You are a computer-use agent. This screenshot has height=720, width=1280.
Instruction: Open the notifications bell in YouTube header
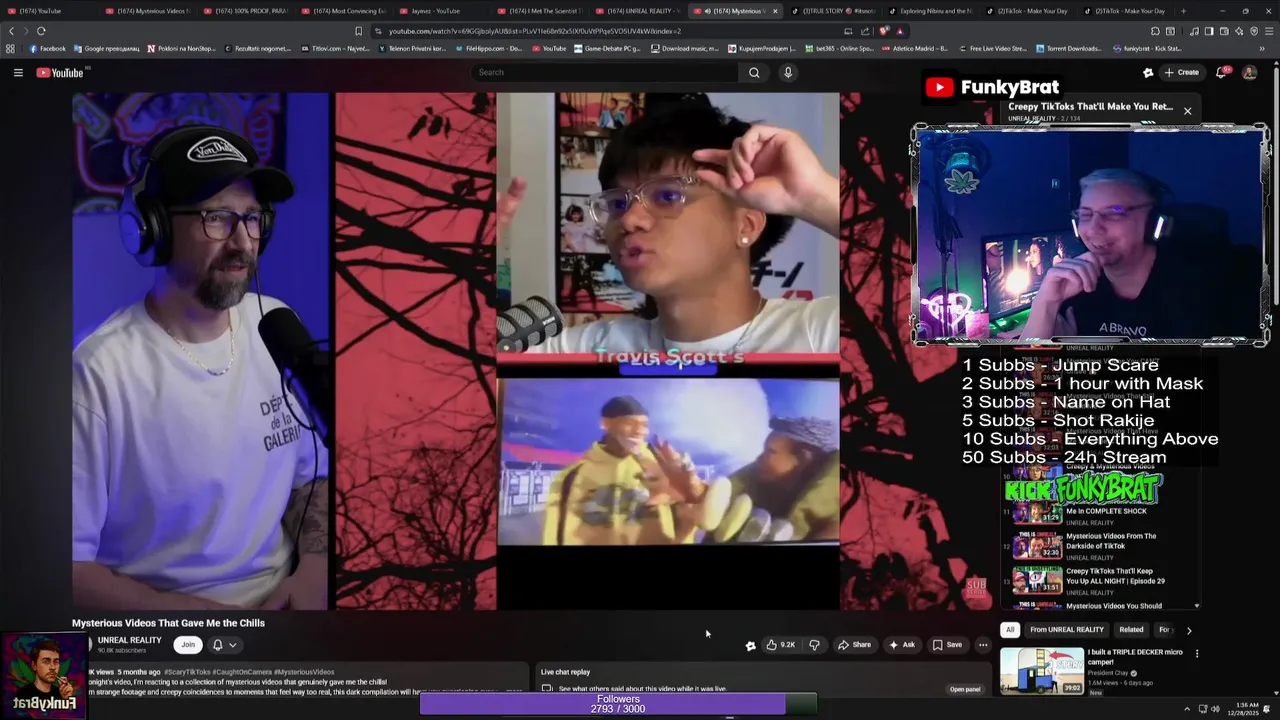click(1221, 72)
